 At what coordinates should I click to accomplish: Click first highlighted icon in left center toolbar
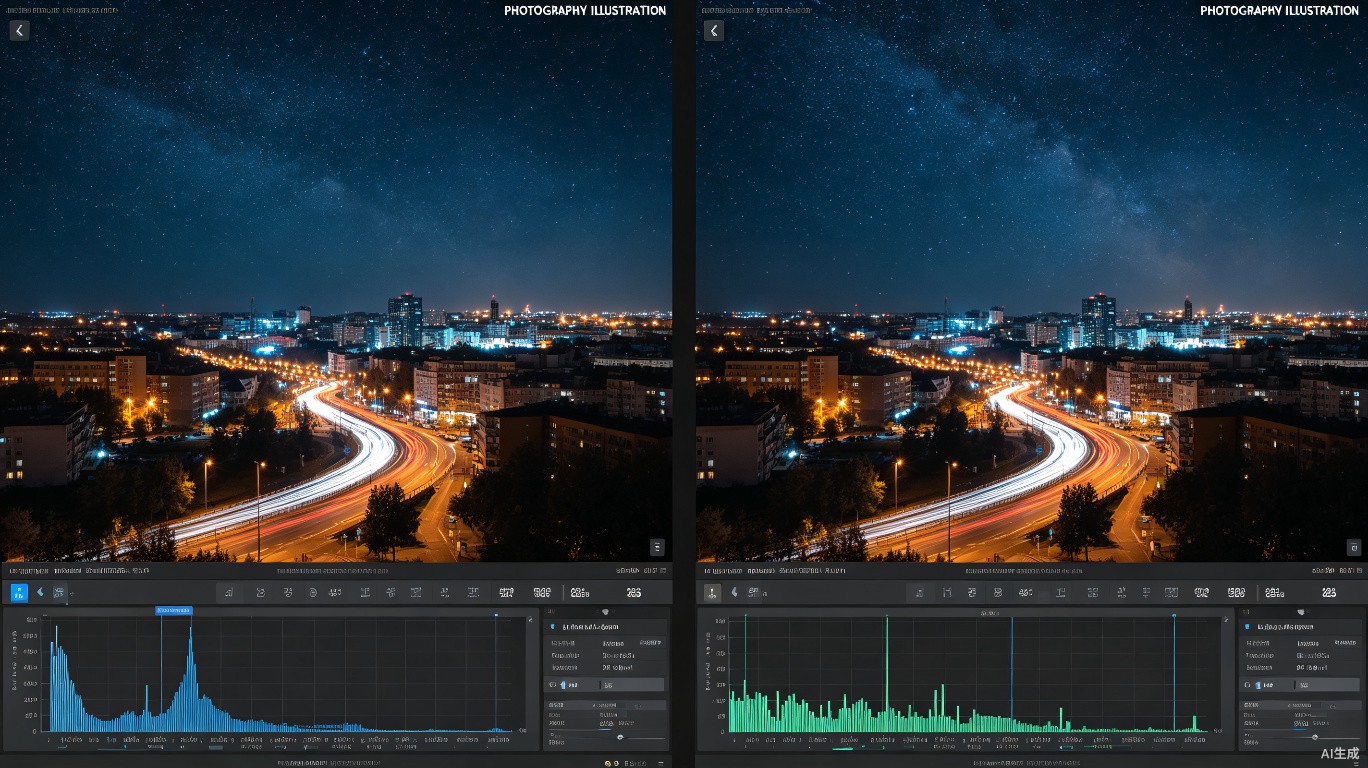click(229, 593)
